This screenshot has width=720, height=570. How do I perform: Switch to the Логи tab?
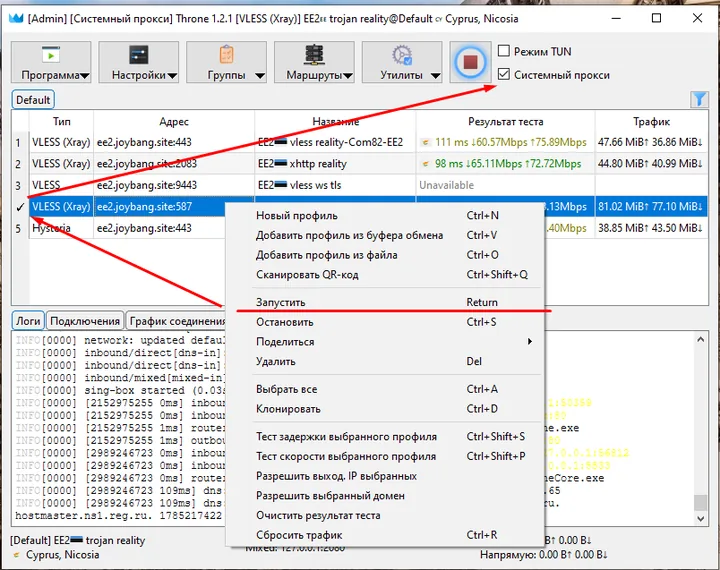28,321
